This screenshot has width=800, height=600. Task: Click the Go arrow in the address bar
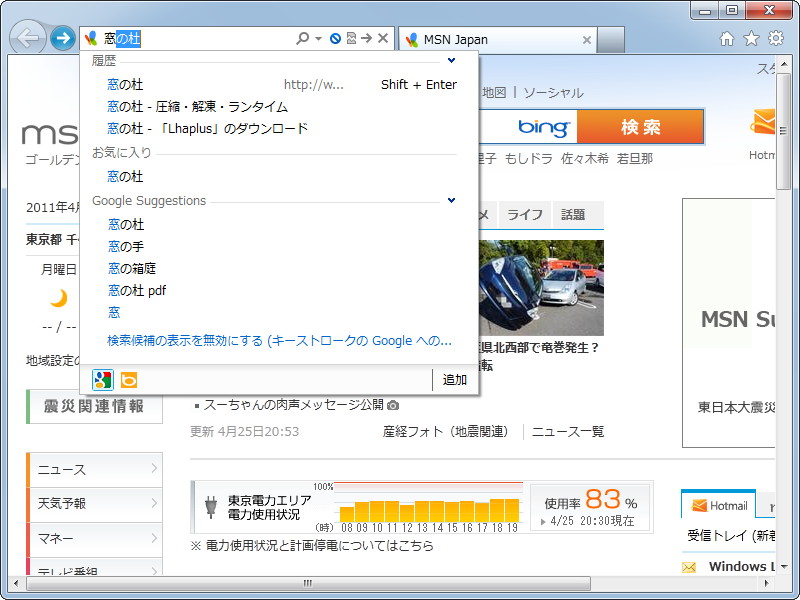point(366,38)
